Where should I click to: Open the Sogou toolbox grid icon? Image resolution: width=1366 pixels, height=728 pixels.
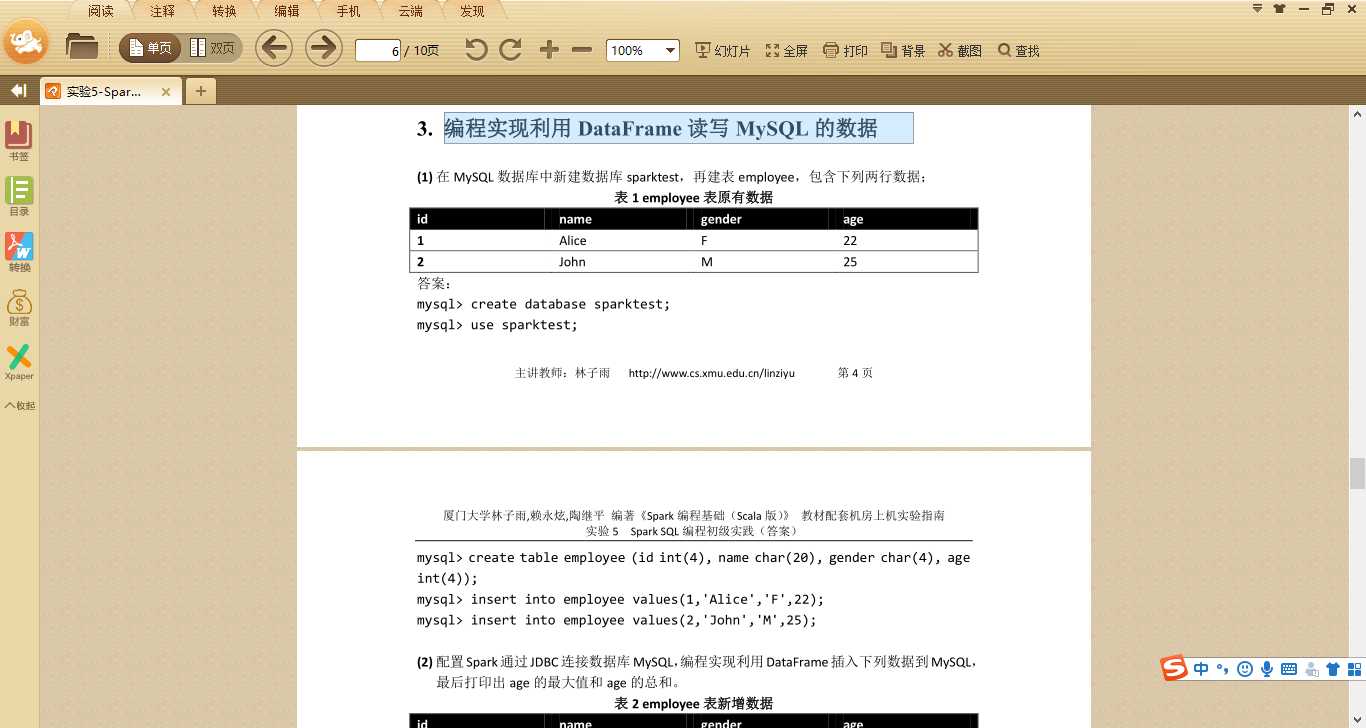(1355, 669)
